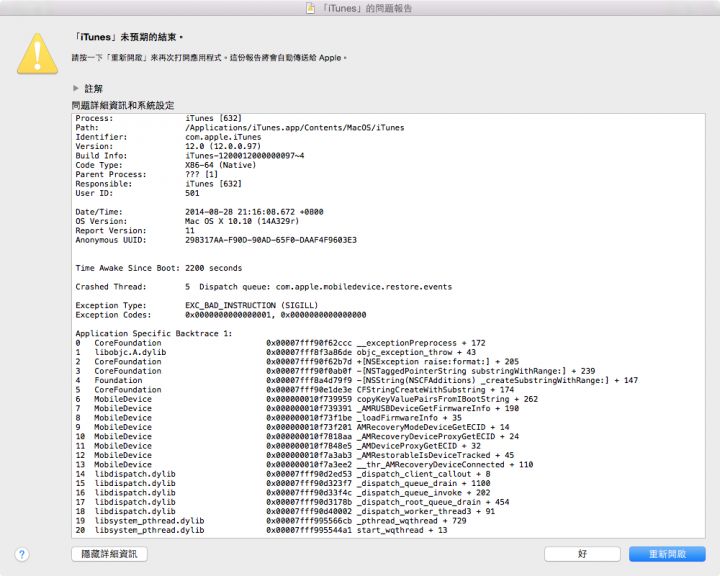Click the NSTaggedPointerString substringWithRange: row
Viewport: 720px width, 576px height.
click(x=335, y=371)
